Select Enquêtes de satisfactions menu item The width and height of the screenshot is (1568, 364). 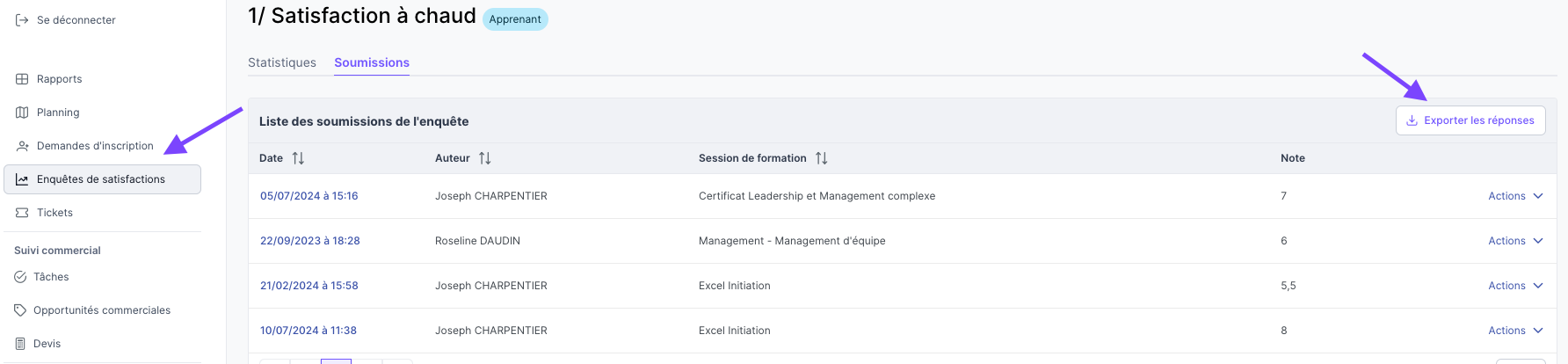coord(103,179)
